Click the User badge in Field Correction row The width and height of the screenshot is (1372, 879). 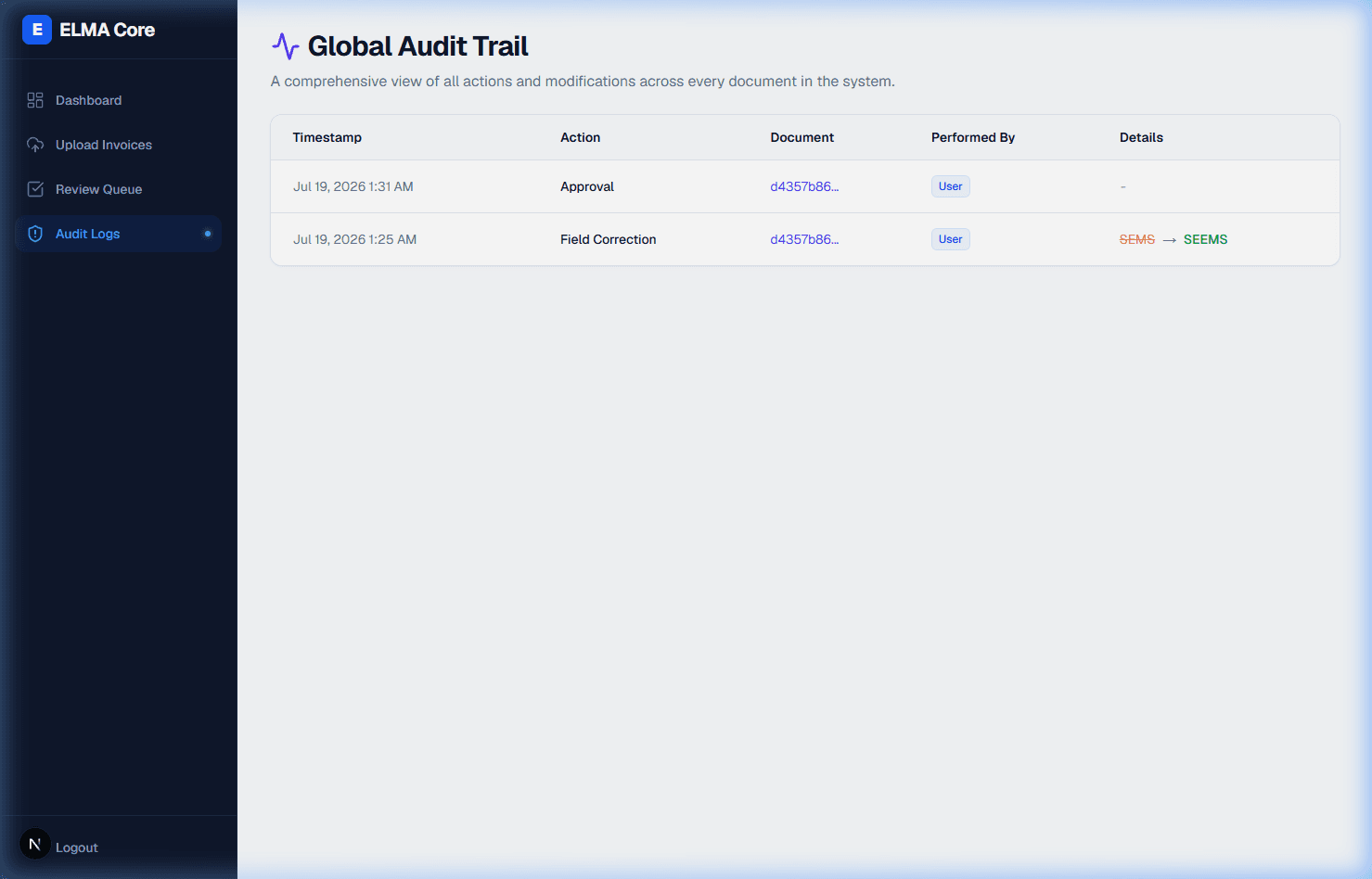click(951, 239)
